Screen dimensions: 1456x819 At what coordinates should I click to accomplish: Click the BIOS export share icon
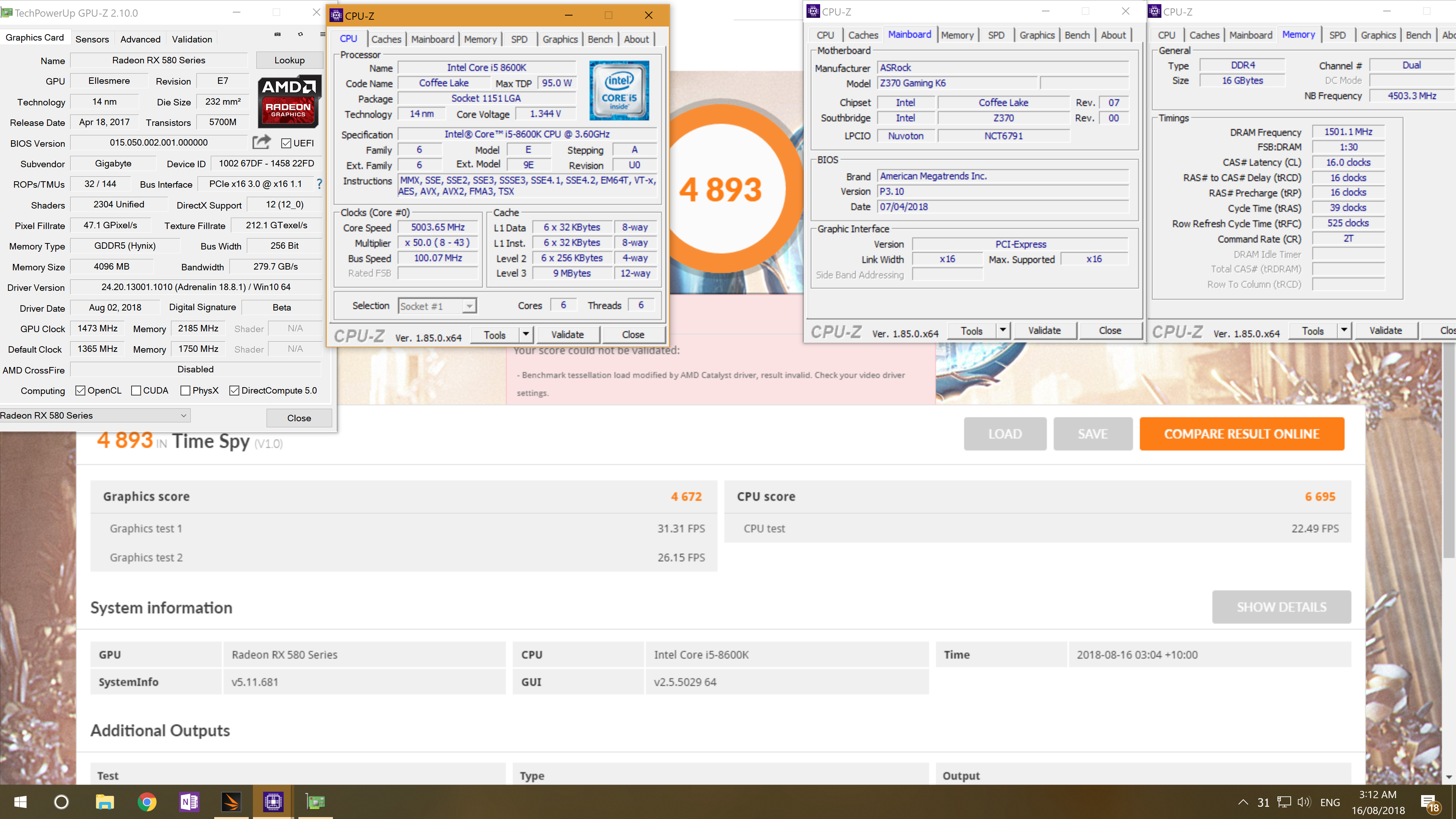click(261, 143)
